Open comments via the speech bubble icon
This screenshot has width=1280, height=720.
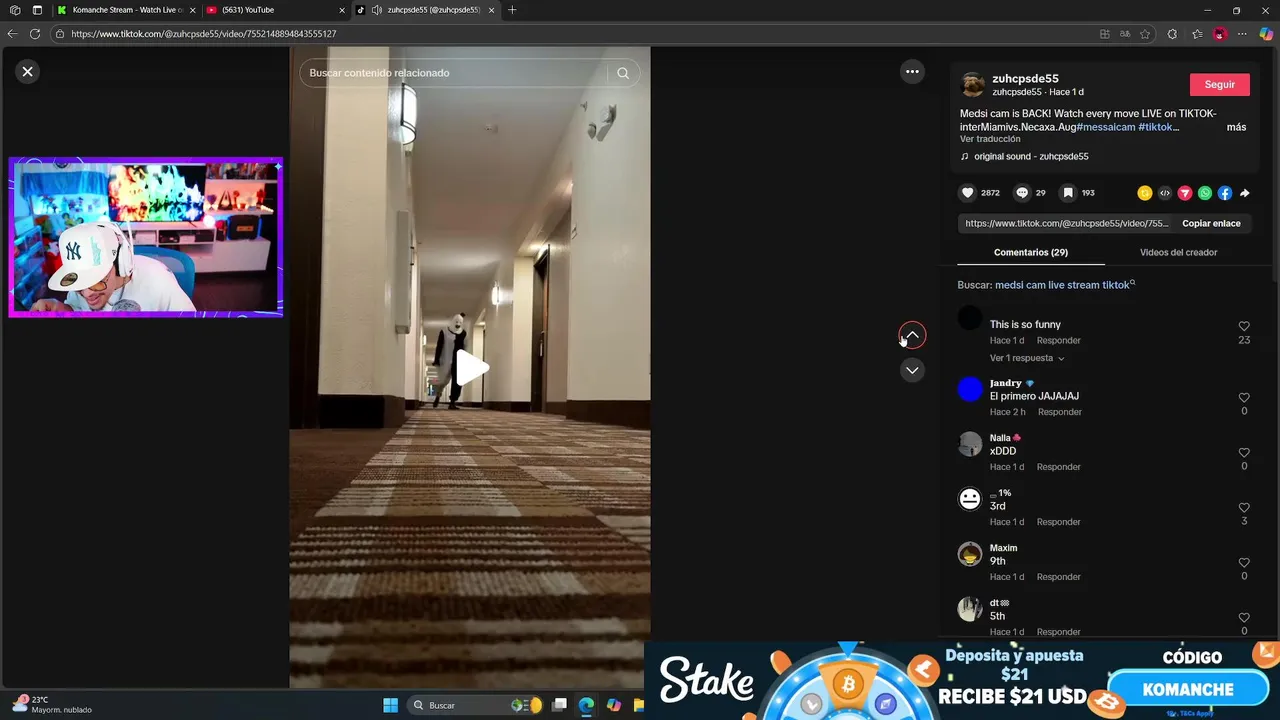(x=1022, y=193)
